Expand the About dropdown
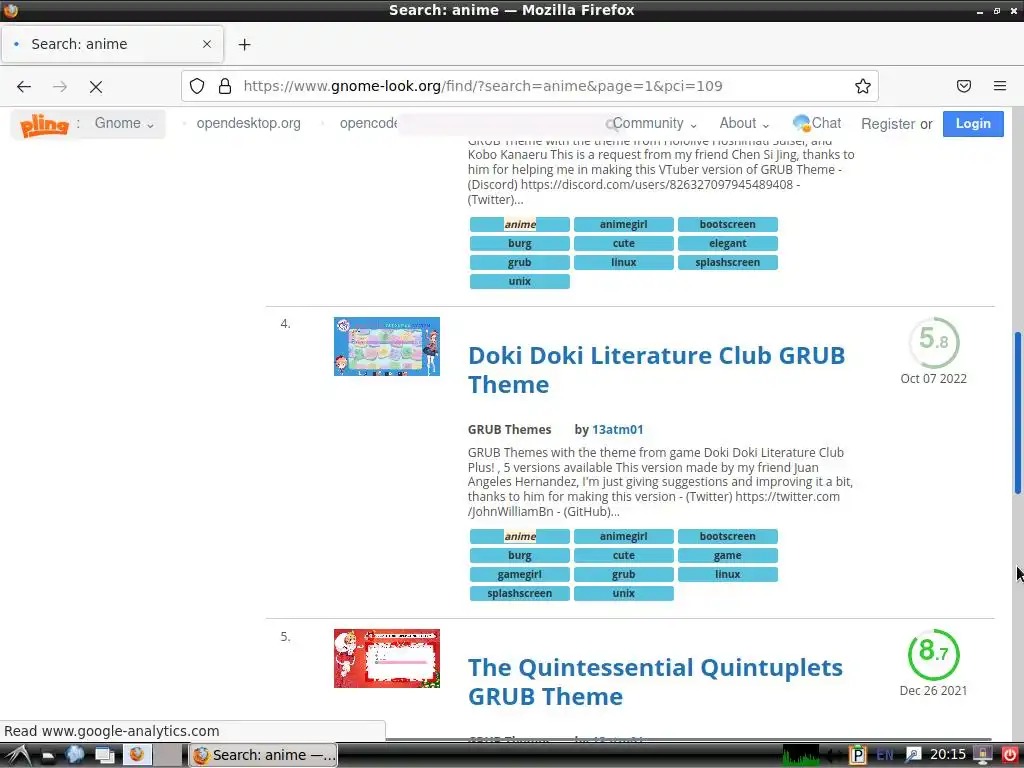 (744, 123)
